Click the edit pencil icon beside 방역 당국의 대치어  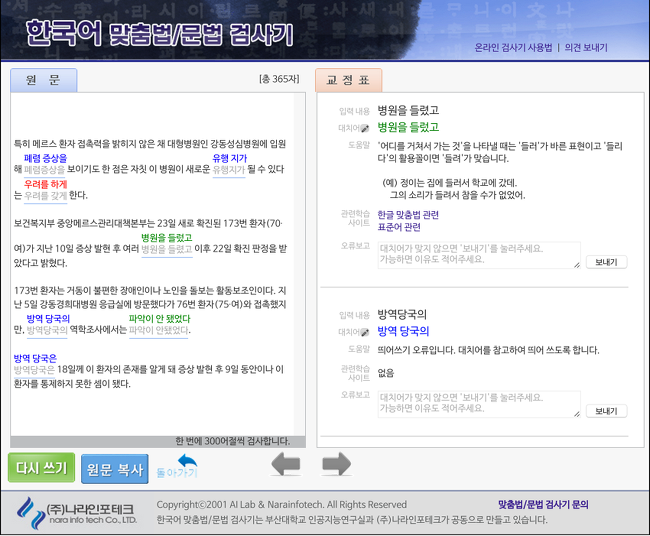pos(365,332)
